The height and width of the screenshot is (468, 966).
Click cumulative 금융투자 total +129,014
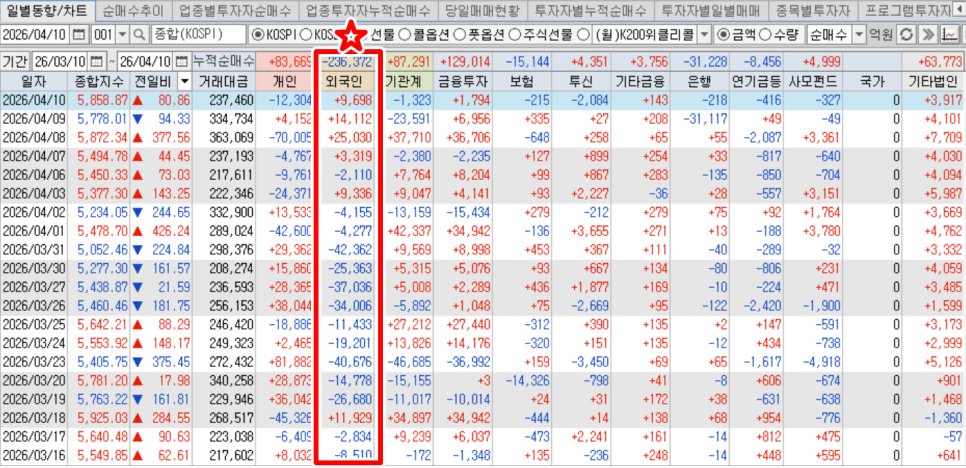(x=462, y=62)
